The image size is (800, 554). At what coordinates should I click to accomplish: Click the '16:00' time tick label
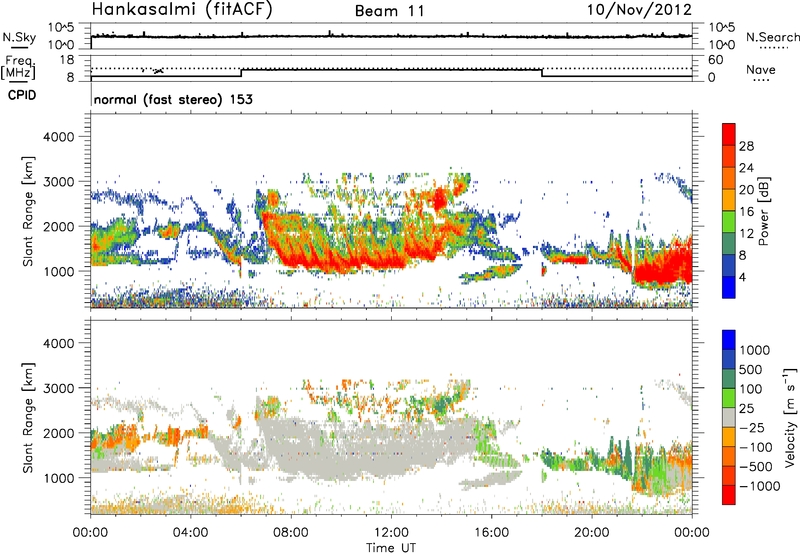tap(491, 533)
